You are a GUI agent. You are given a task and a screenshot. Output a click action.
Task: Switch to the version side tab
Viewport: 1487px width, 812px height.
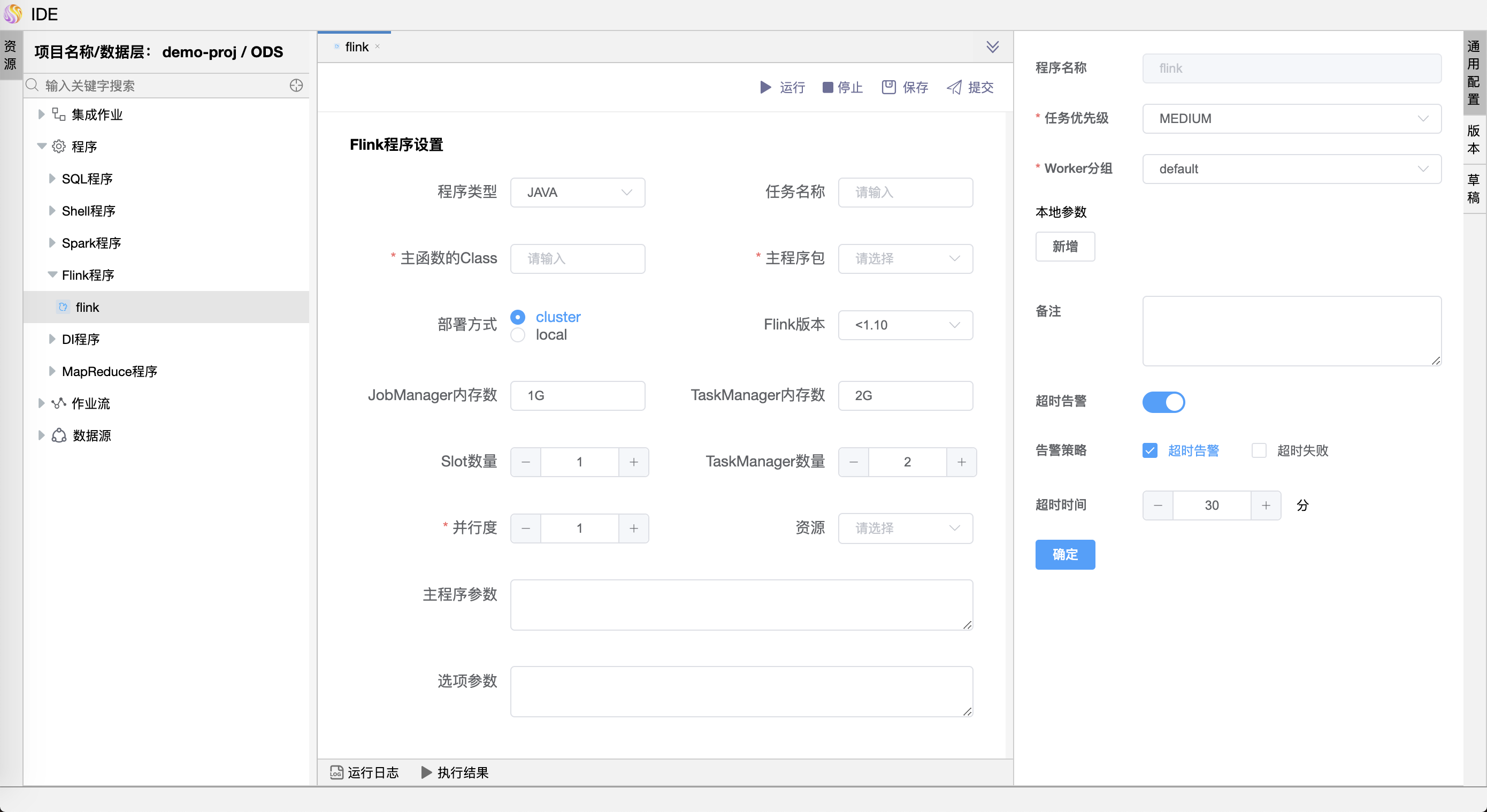pos(1474,139)
